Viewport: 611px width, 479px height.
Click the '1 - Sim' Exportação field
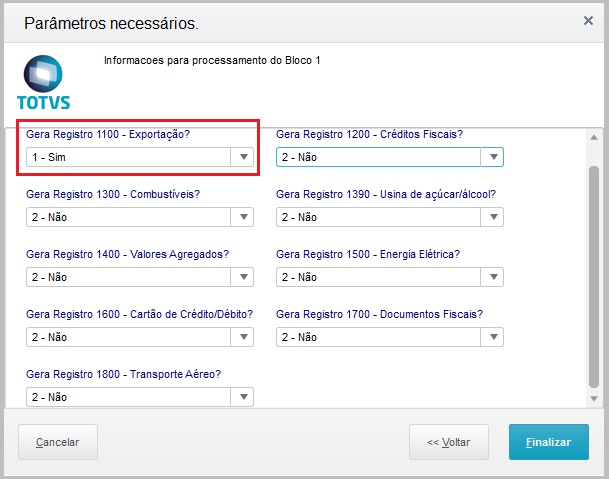click(130, 157)
